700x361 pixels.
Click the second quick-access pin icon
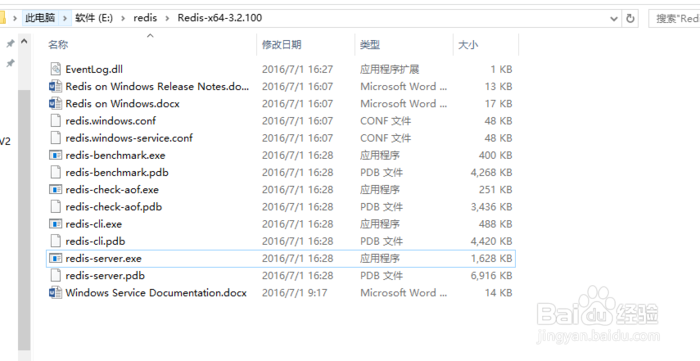click(x=10, y=63)
